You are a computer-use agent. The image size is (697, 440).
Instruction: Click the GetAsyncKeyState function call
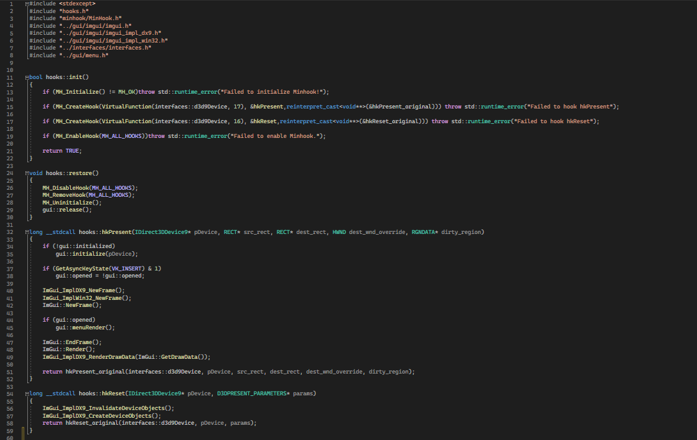coord(75,268)
